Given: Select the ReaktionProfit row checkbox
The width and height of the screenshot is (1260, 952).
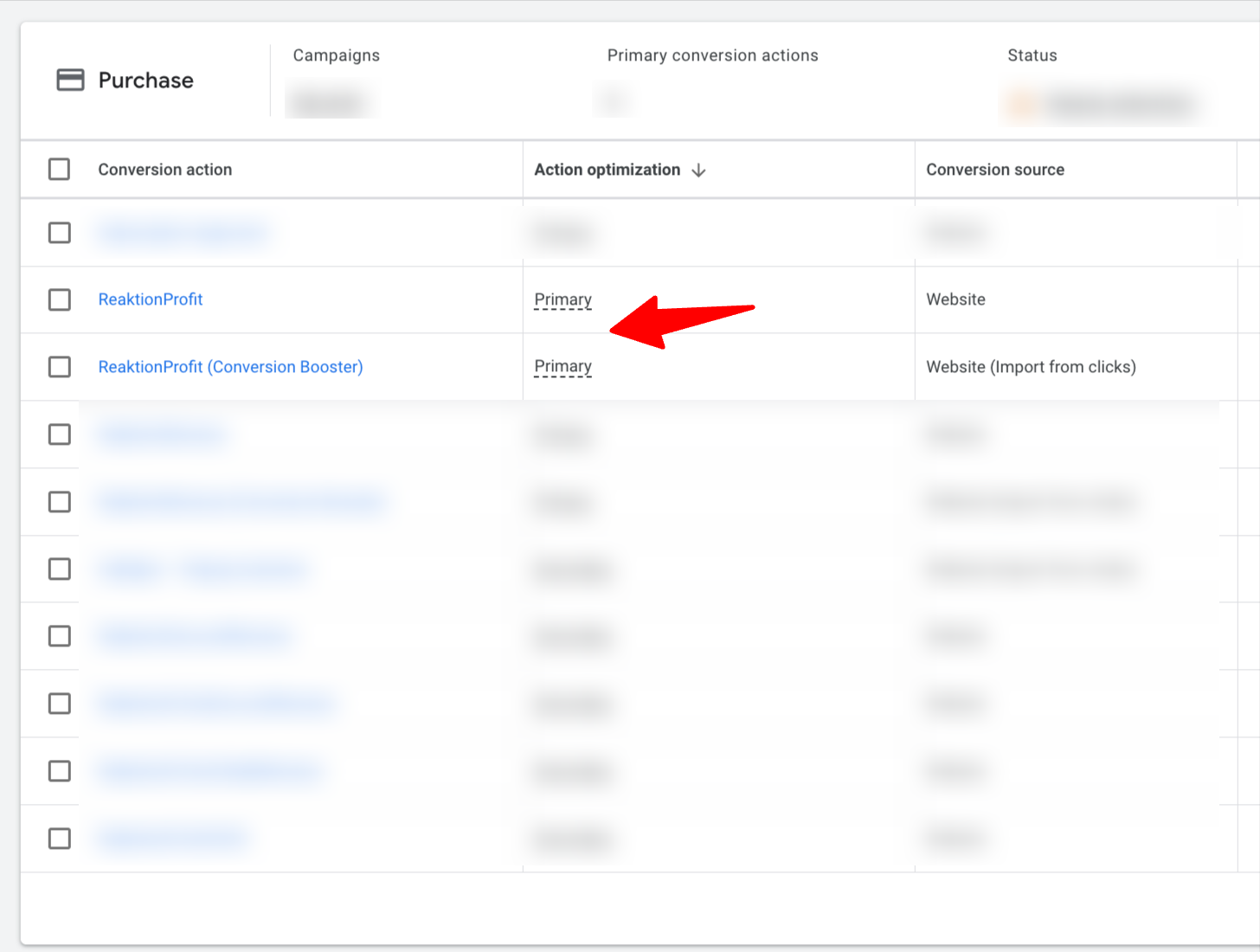Looking at the screenshot, I should click(60, 299).
